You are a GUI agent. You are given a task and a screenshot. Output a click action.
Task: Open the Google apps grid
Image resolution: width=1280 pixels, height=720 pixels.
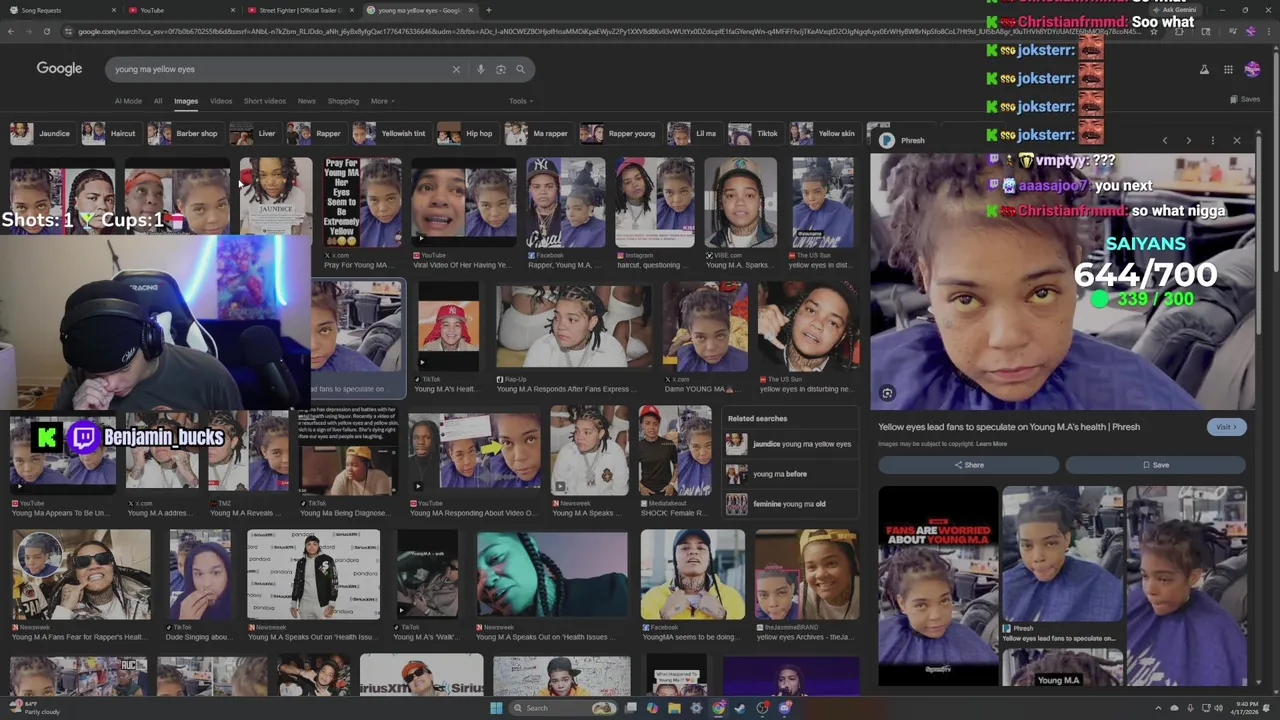tap(1228, 69)
